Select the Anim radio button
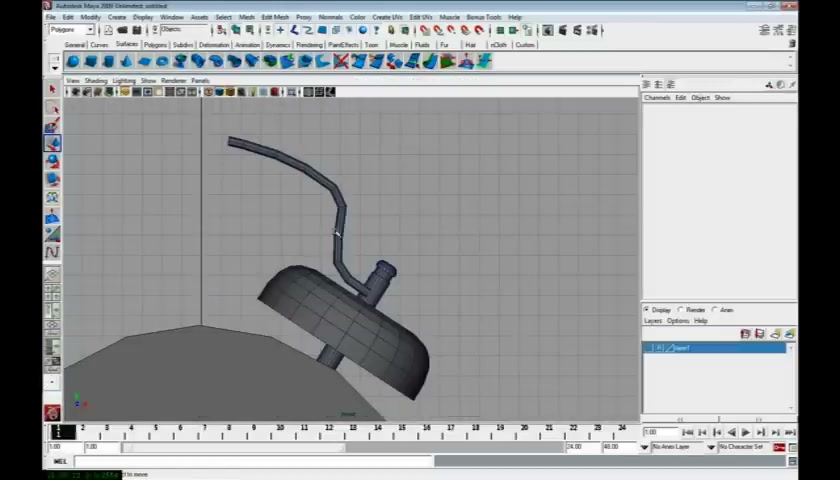 click(715, 310)
